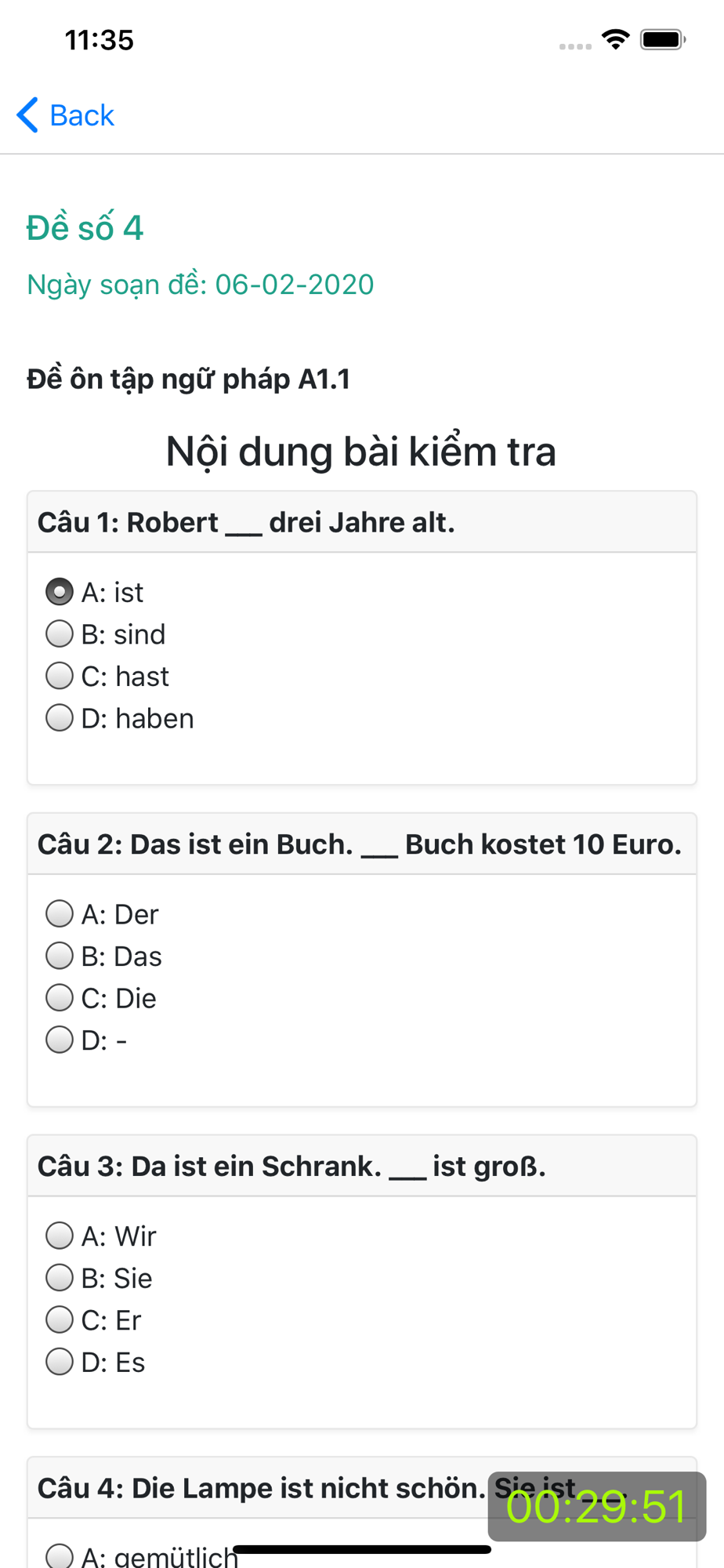The image size is (724, 1568).
Task: Select the dash option D in Câu 2
Action: point(60,1040)
